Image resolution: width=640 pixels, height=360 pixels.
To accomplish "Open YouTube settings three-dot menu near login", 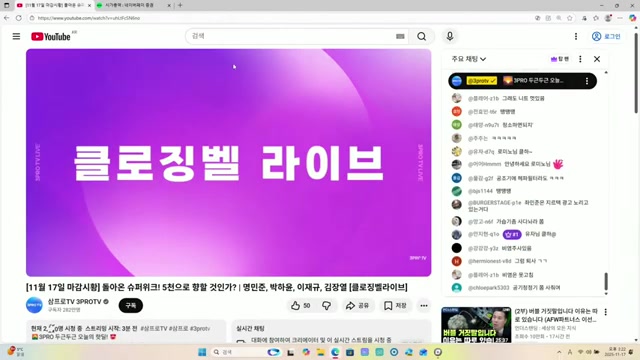I will click(576, 36).
